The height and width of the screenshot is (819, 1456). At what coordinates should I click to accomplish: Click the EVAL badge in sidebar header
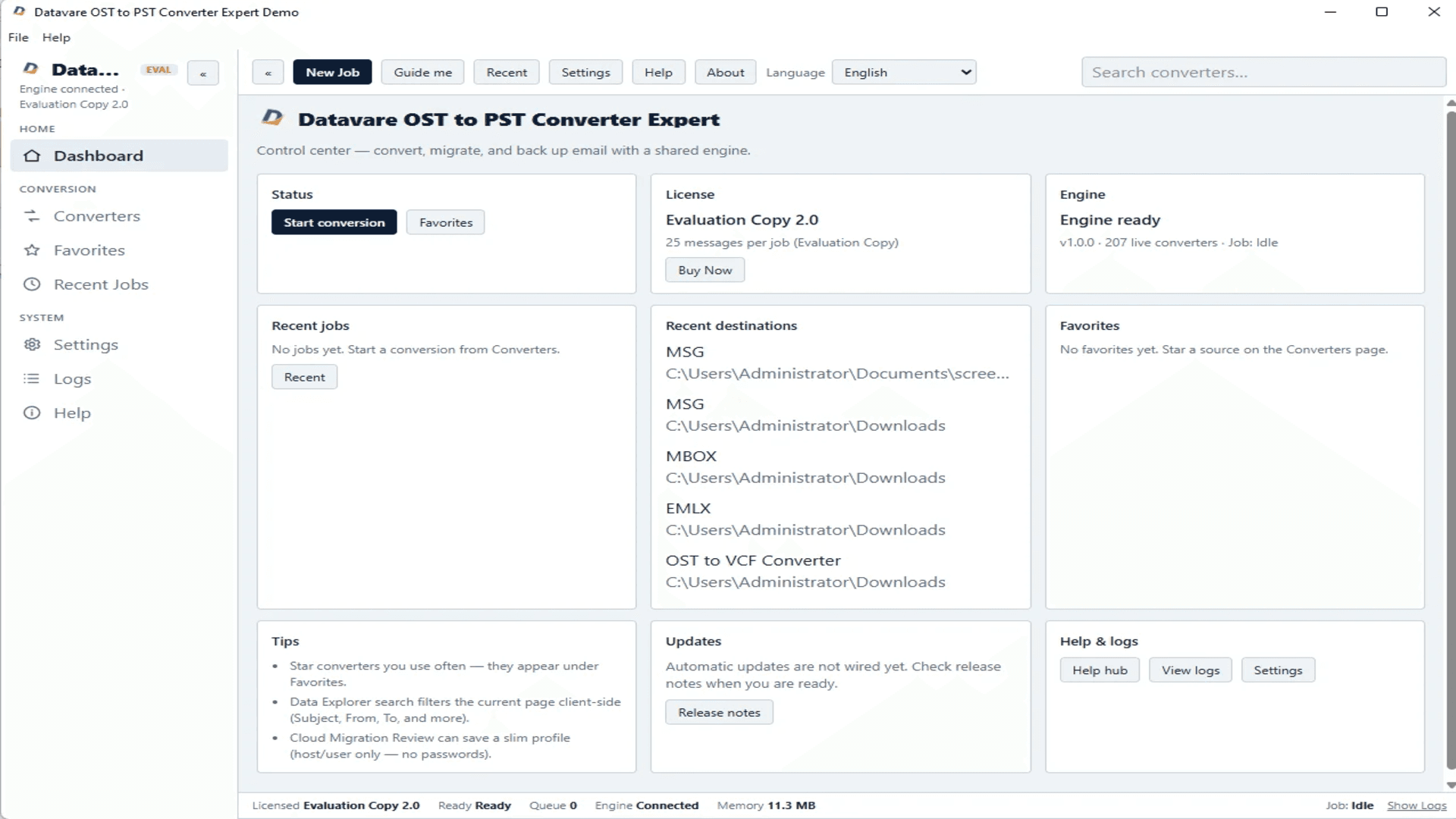(x=158, y=70)
